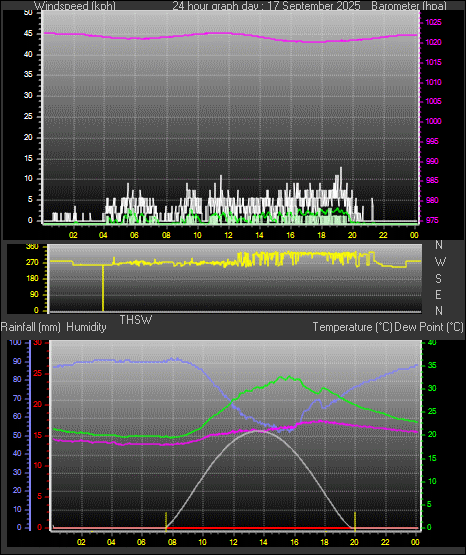Click the W compass direction label
Image resolution: width=466 pixels, height=555 pixels.
pos(440,262)
